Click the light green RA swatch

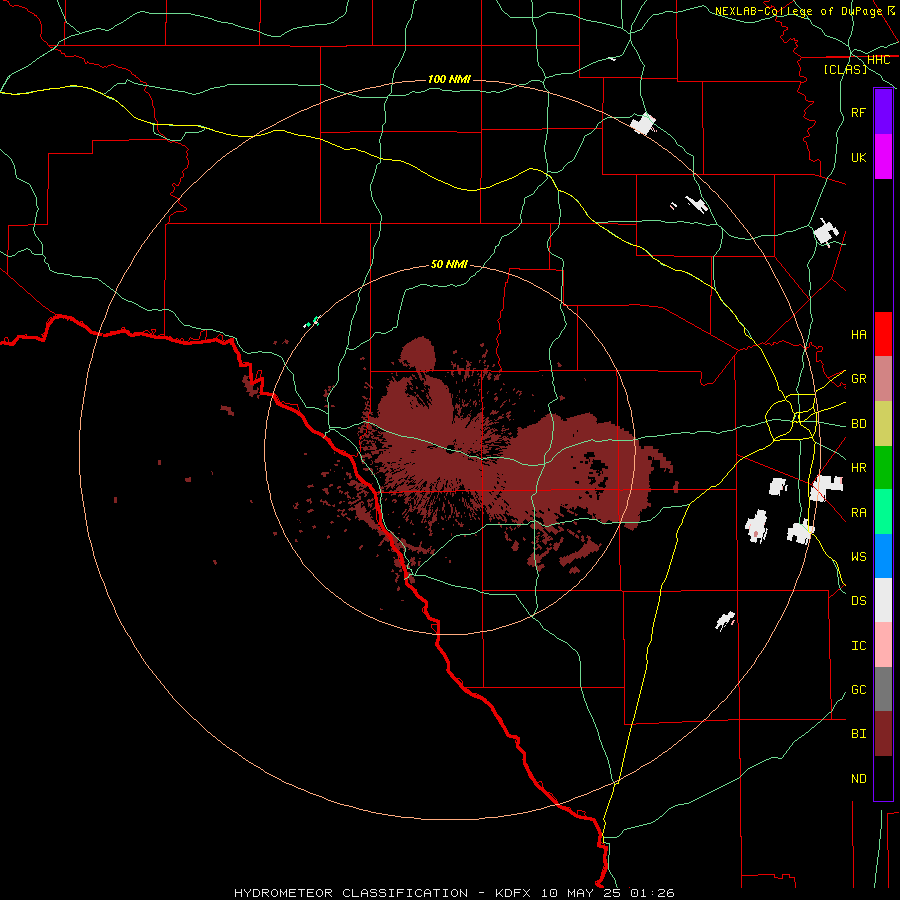coord(883,512)
